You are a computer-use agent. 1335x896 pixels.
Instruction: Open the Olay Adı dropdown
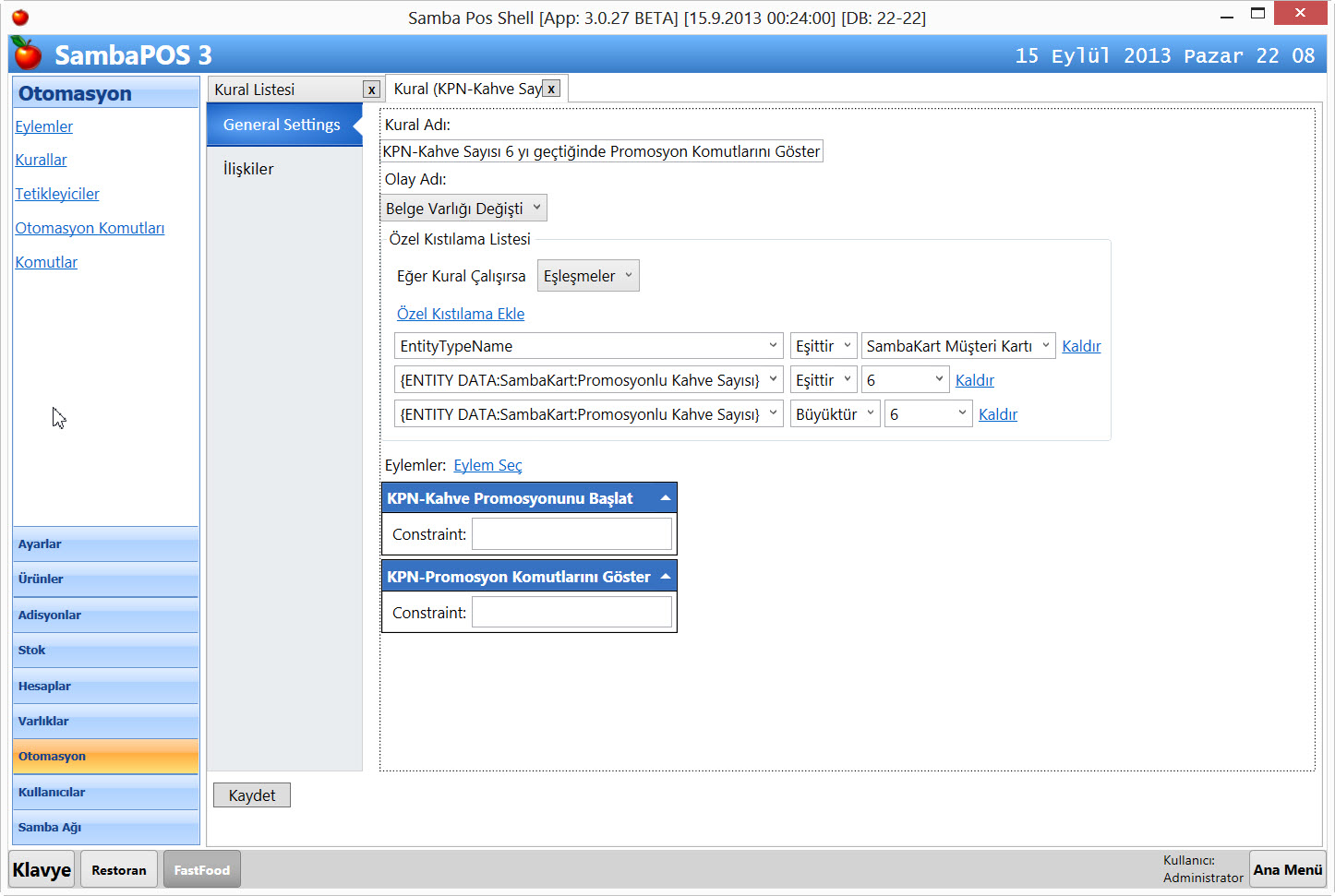point(463,209)
